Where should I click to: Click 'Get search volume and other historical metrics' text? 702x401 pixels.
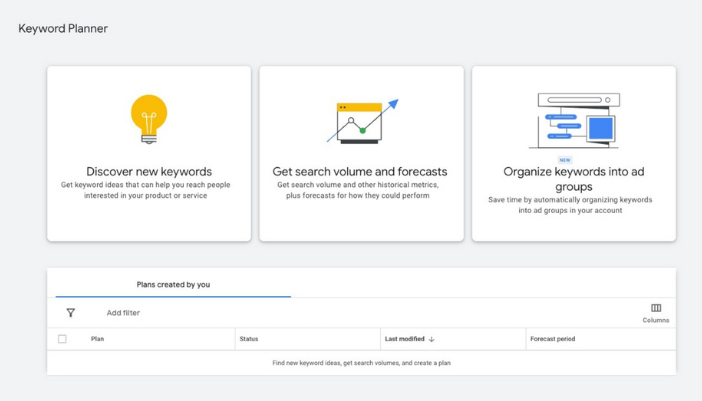click(x=358, y=190)
